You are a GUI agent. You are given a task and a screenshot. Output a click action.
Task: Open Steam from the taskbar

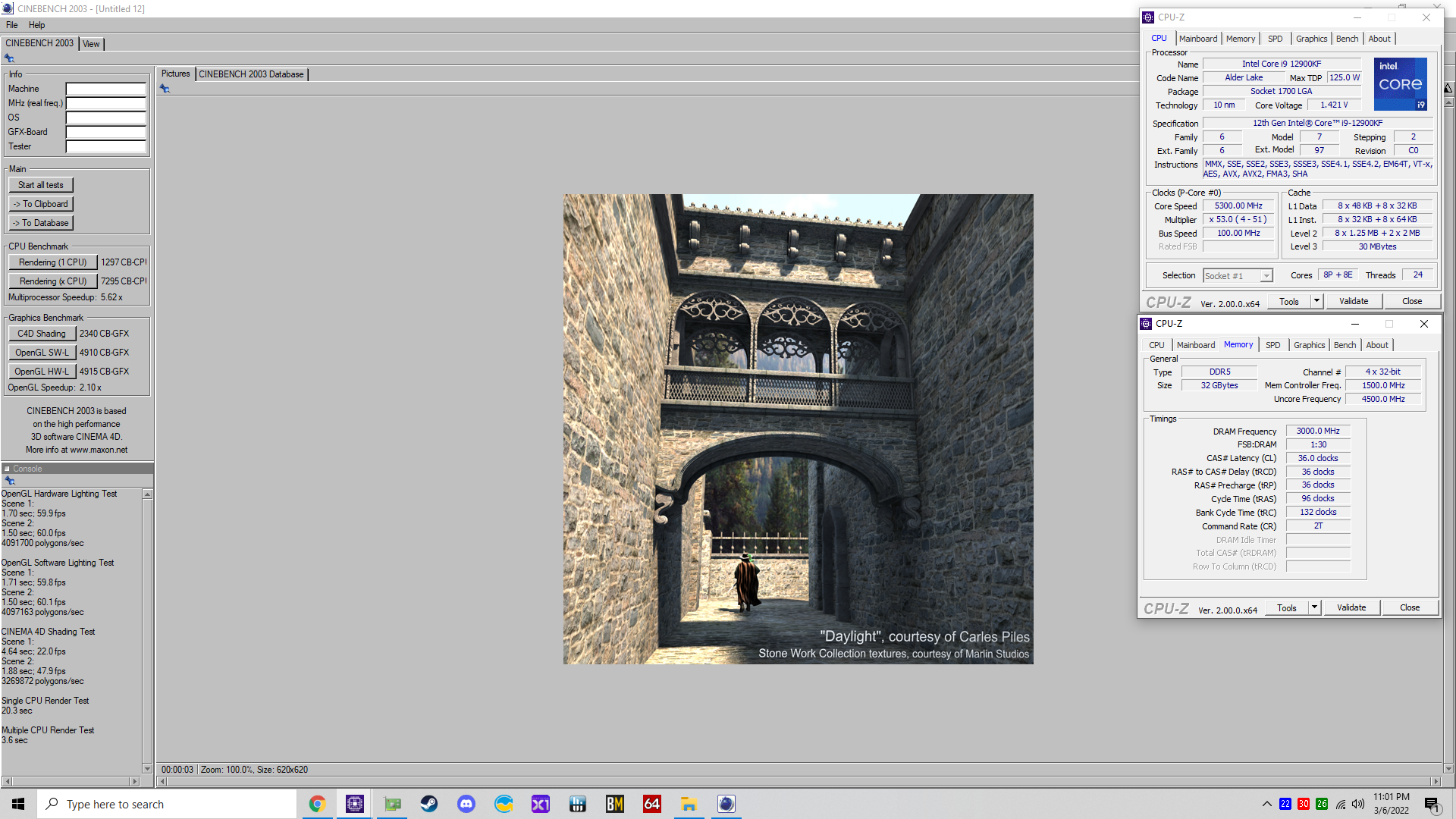click(429, 804)
